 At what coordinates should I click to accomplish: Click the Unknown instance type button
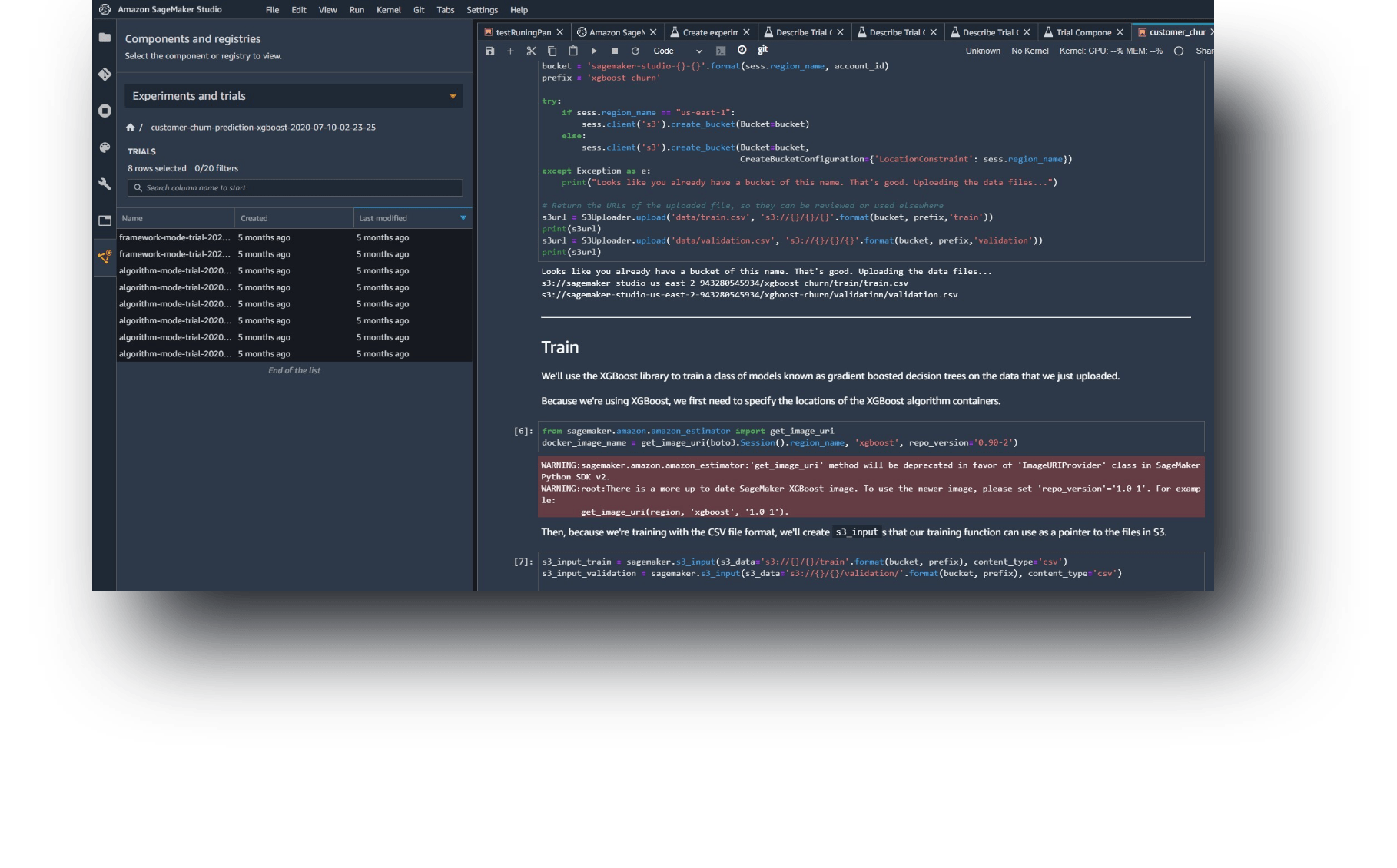983,51
